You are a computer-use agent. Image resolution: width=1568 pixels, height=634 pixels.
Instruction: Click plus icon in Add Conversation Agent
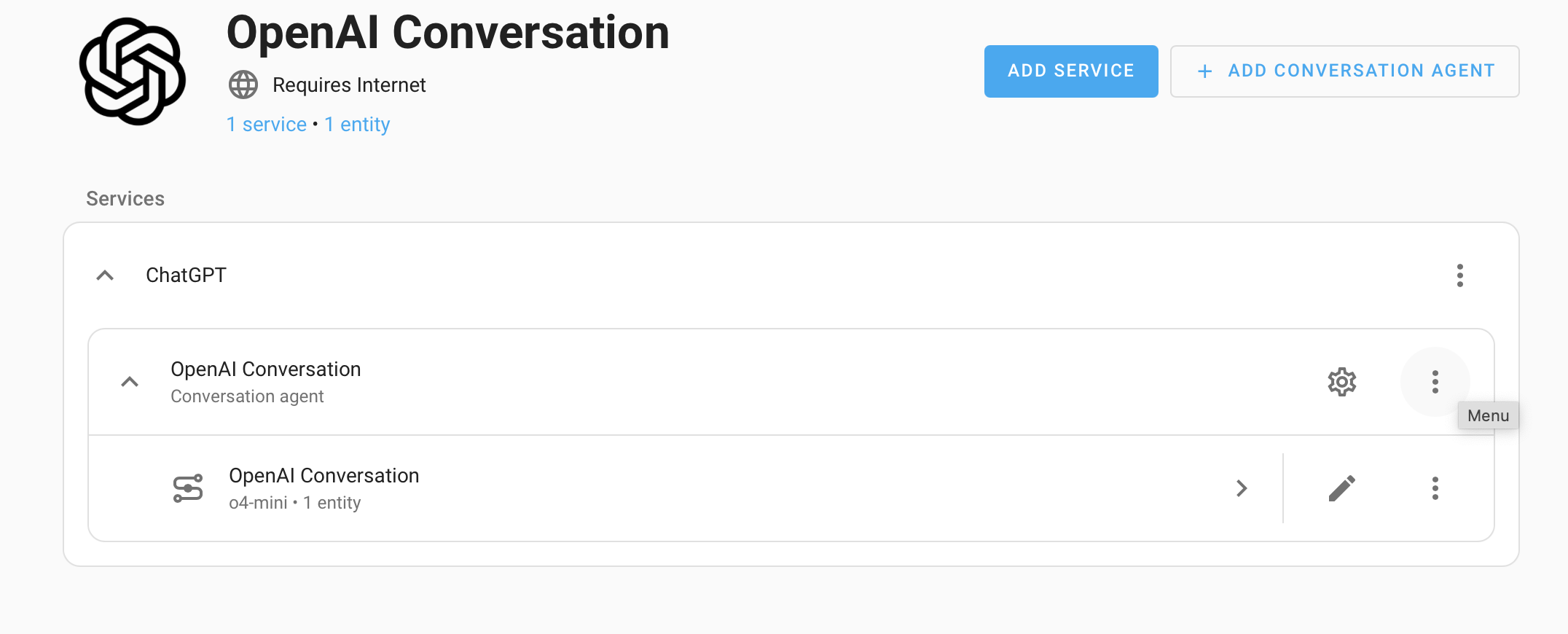[x=1205, y=71]
